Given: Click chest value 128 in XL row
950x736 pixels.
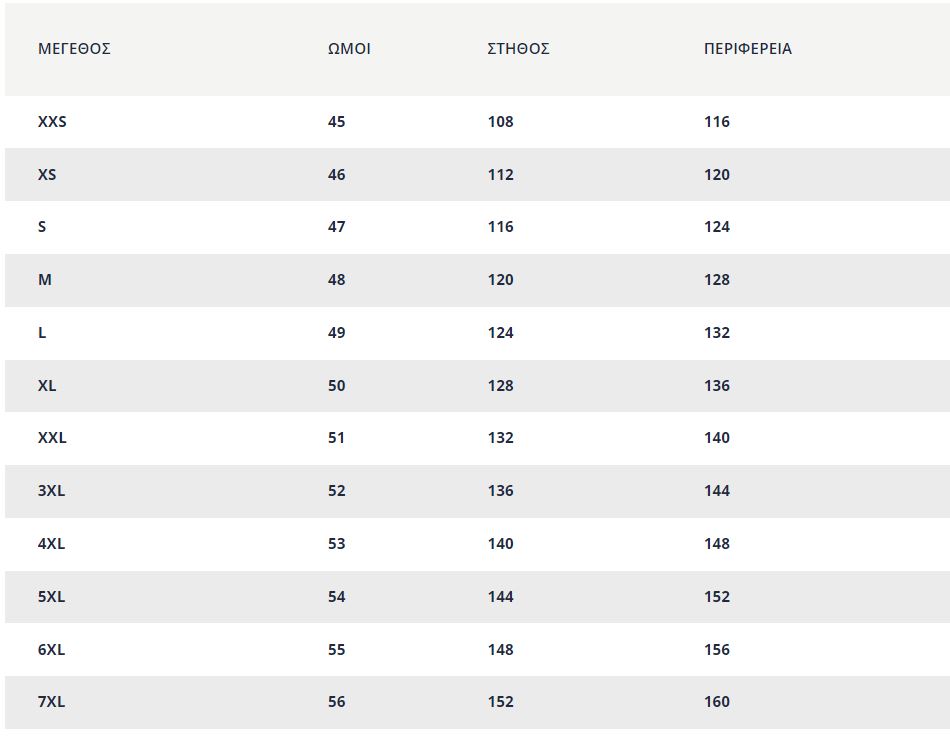Looking at the screenshot, I should click(x=500, y=385).
